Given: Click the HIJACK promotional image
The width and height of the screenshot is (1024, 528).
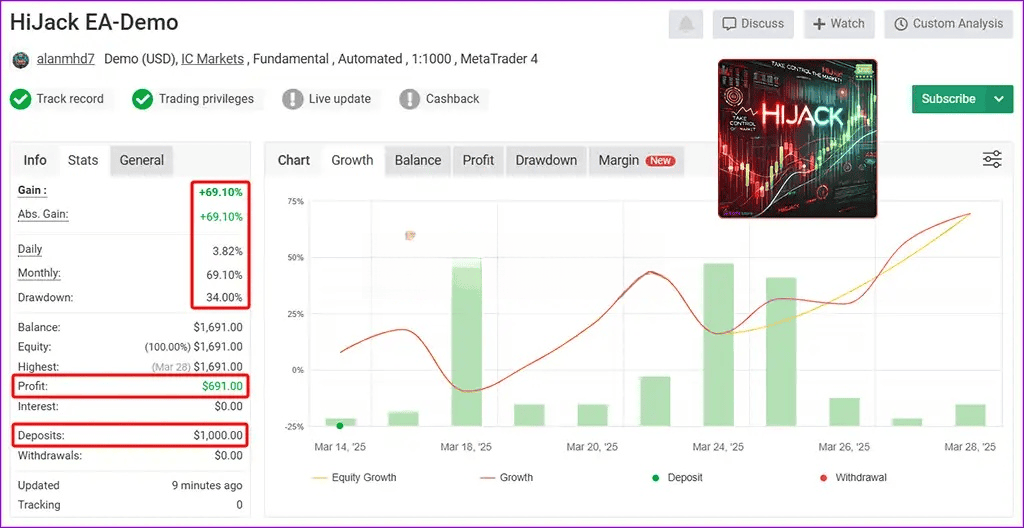Looking at the screenshot, I should (797, 139).
